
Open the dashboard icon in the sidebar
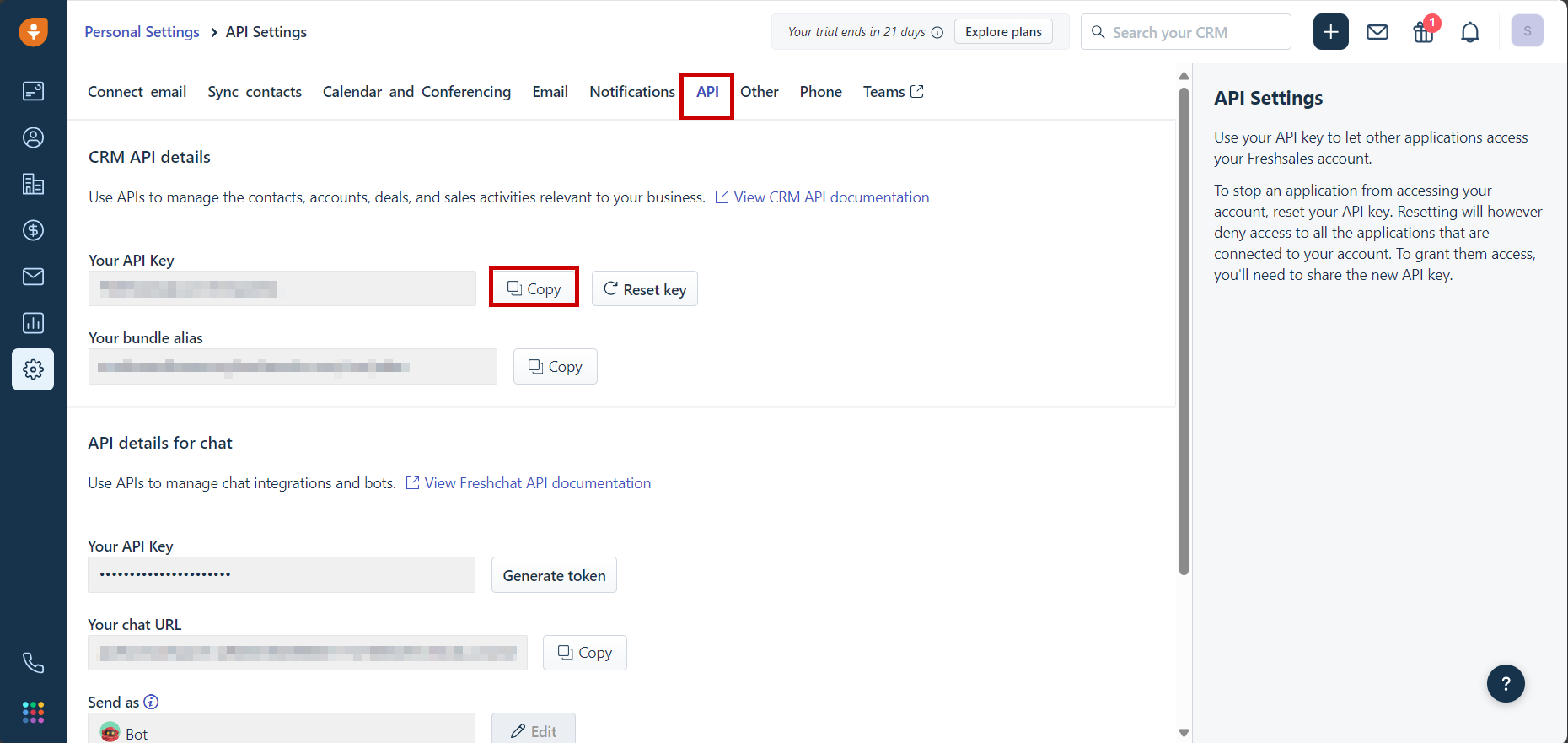pyautogui.click(x=33, y=91)
